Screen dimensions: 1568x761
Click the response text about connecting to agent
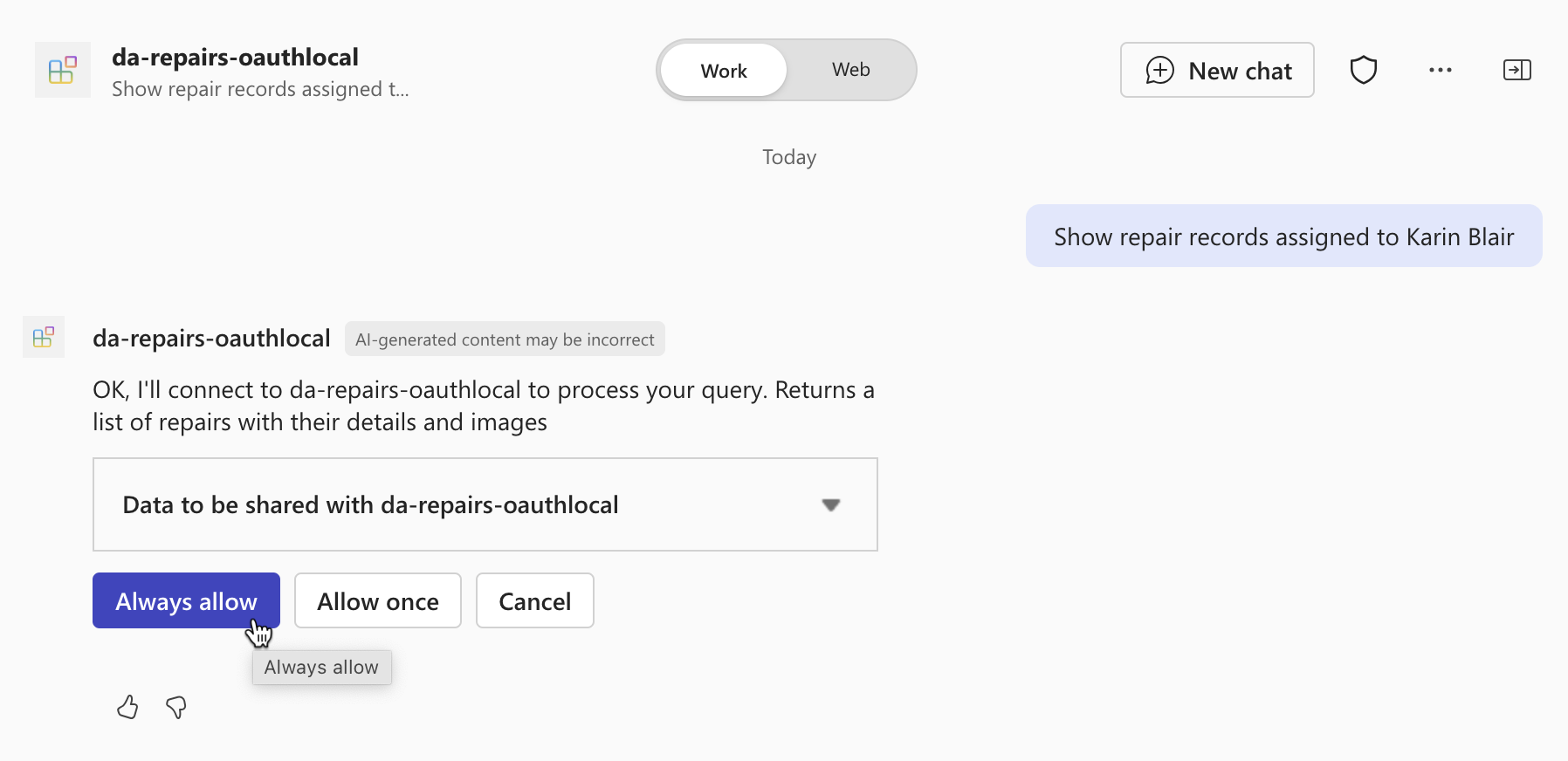click(483, 406)
